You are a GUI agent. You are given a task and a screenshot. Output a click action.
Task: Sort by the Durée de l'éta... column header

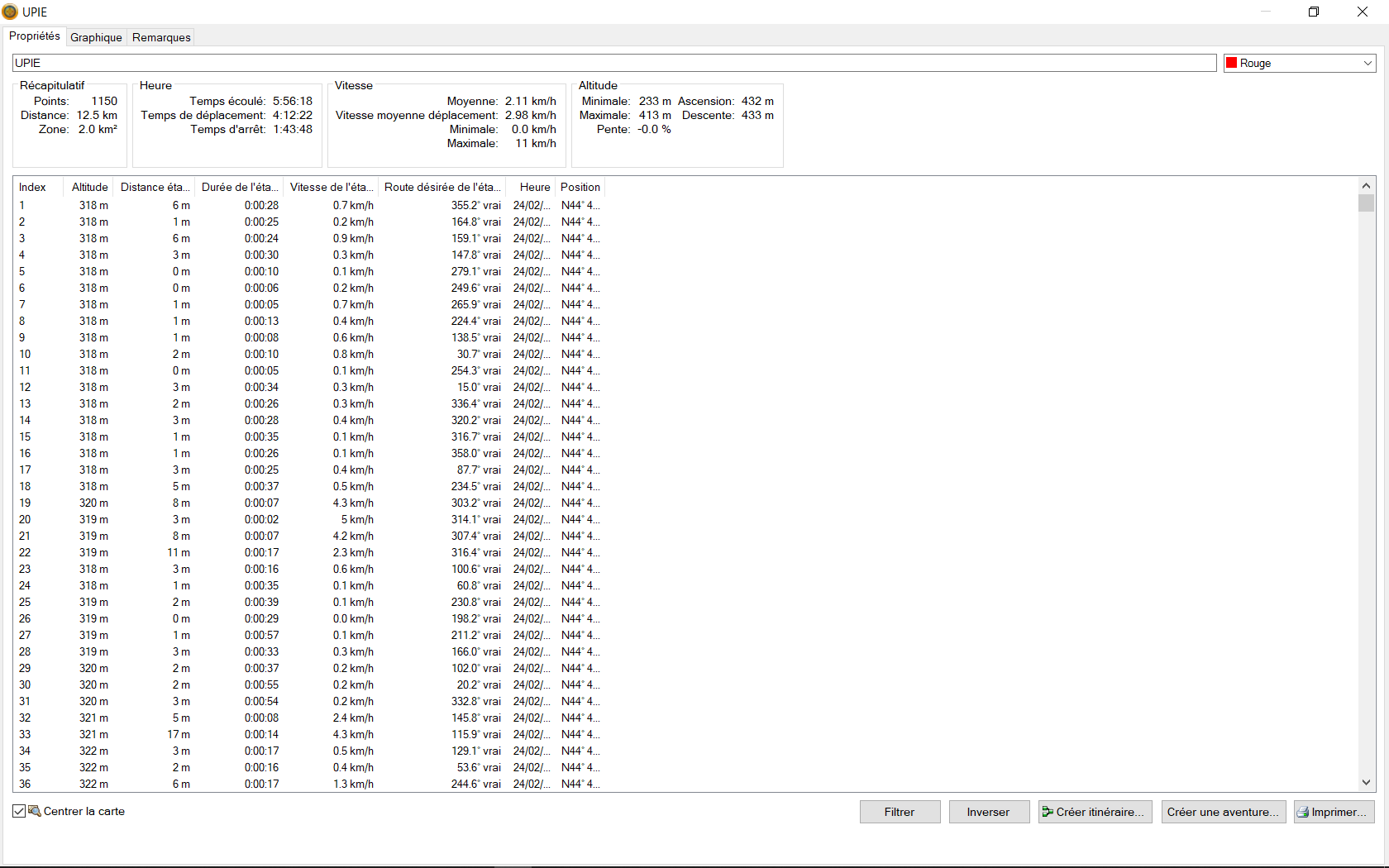tap(240, 187)
